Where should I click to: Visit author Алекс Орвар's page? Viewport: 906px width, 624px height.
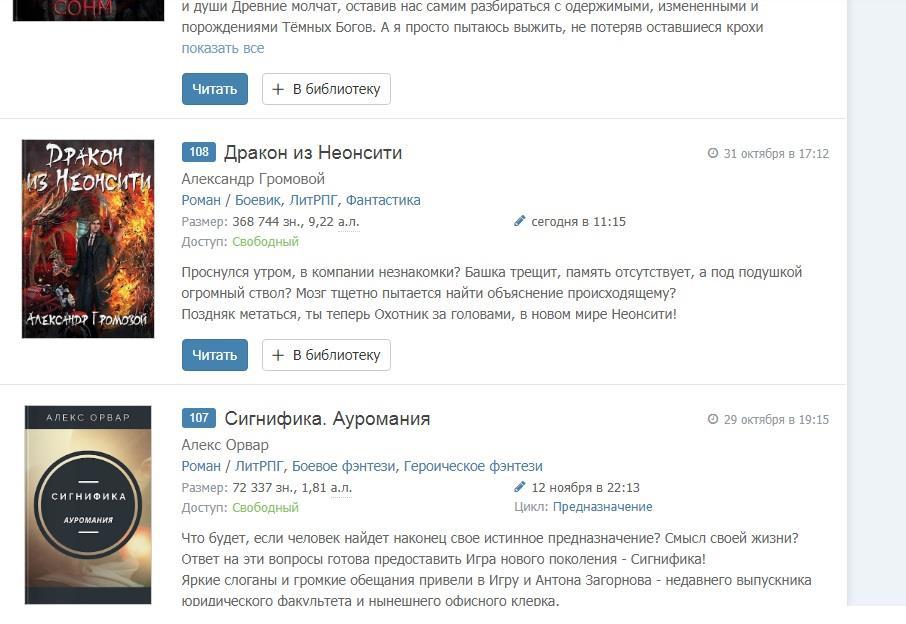point(225,445)
